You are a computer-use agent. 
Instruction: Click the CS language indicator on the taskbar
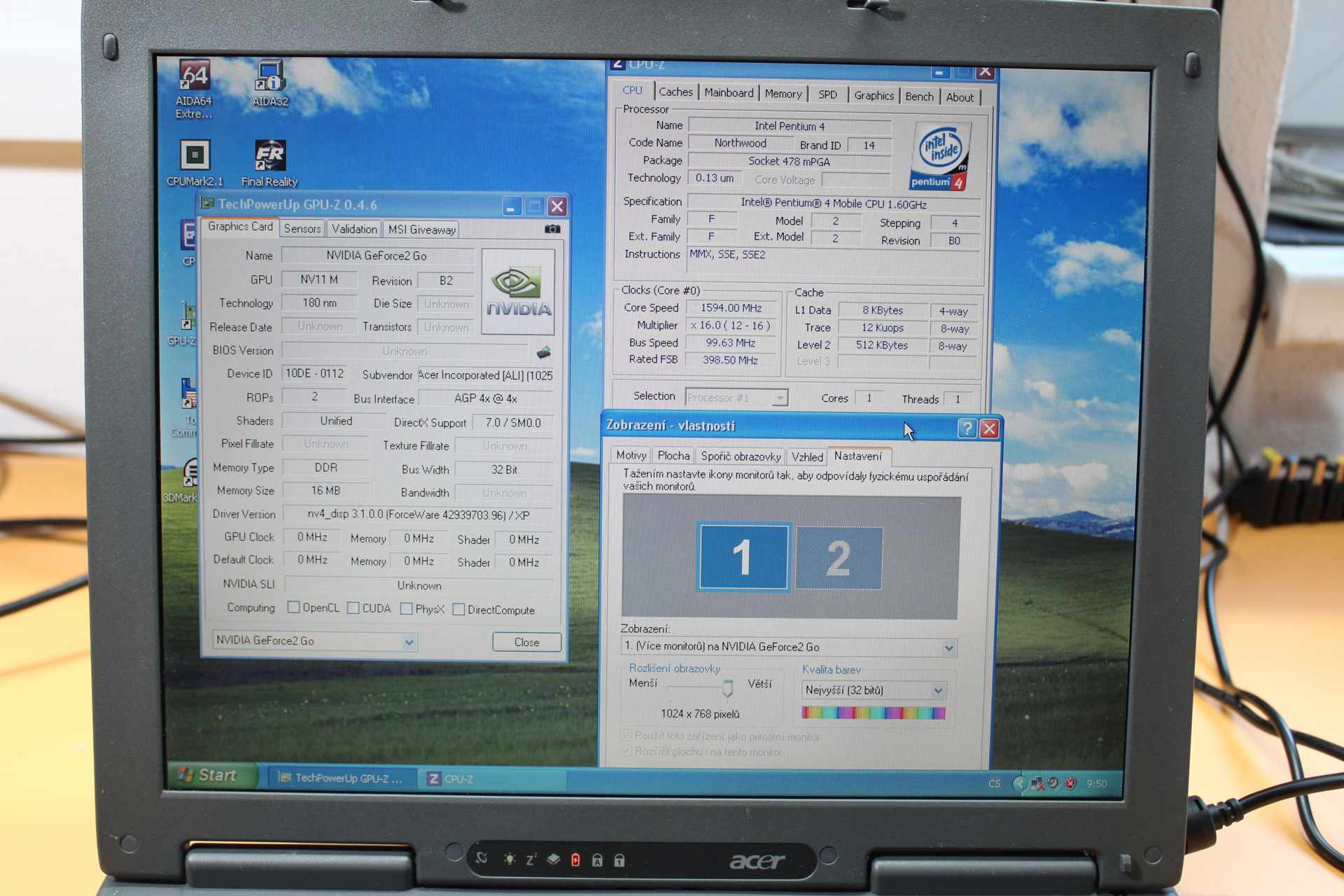994,783
